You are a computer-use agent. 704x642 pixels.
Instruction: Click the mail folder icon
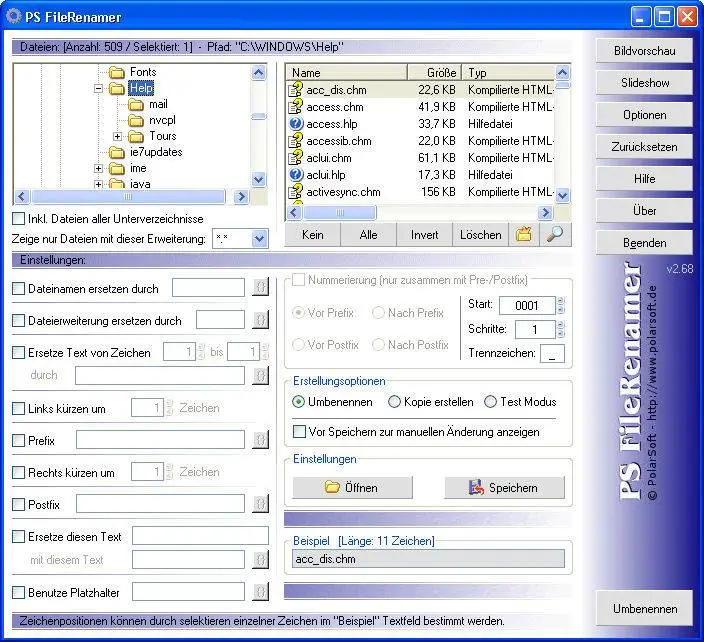(136, 105)
